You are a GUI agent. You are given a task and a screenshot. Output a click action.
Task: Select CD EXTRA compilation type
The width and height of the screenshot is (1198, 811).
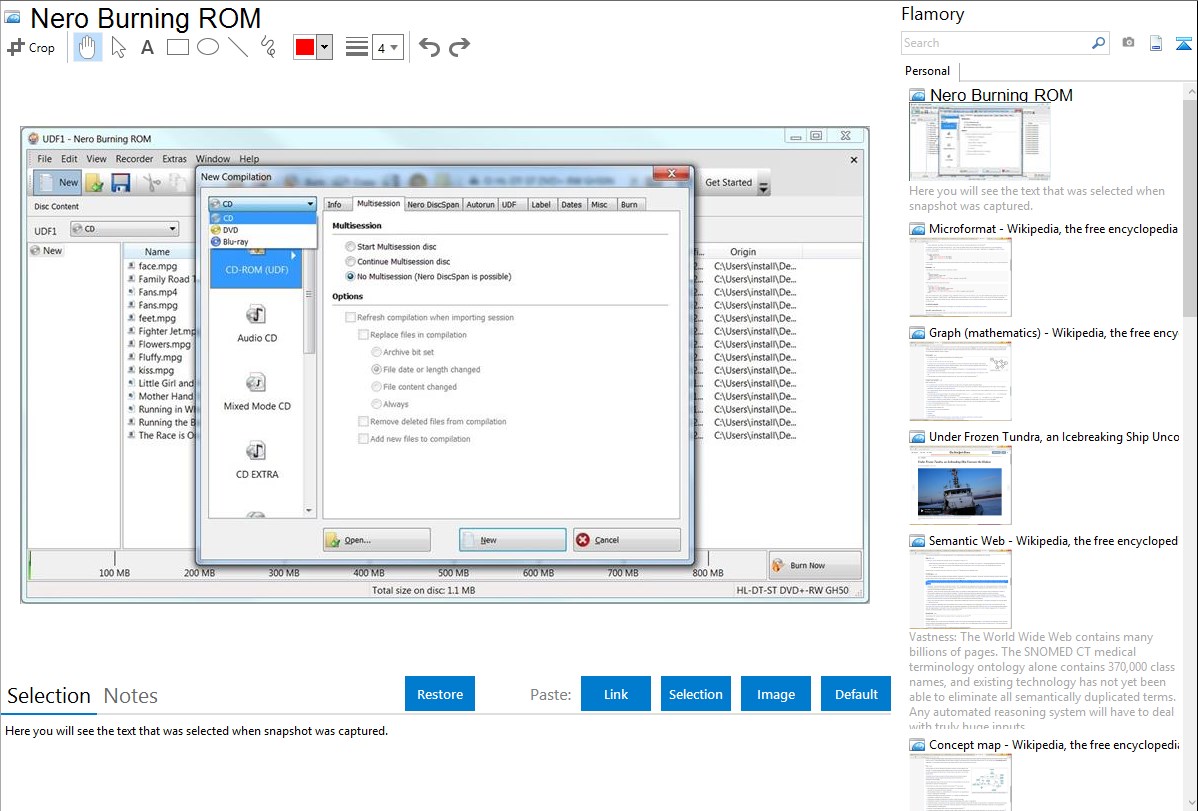tap(257, 460)
